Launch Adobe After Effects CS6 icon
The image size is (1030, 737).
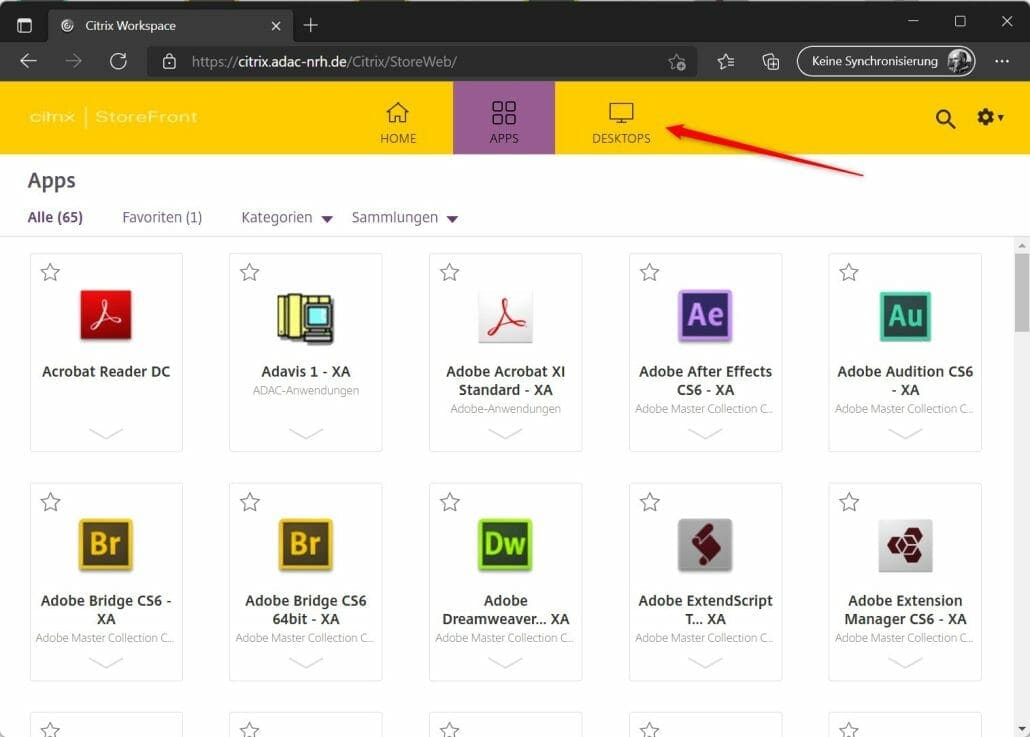pos(705,315)
